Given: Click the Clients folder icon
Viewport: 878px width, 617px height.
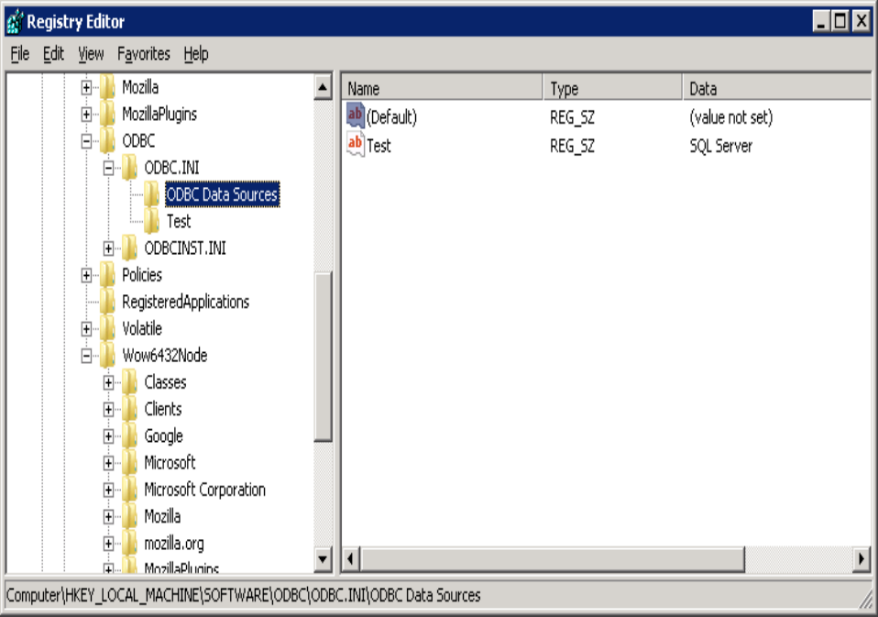Looking at the screenshot, I should click(129, 409).
